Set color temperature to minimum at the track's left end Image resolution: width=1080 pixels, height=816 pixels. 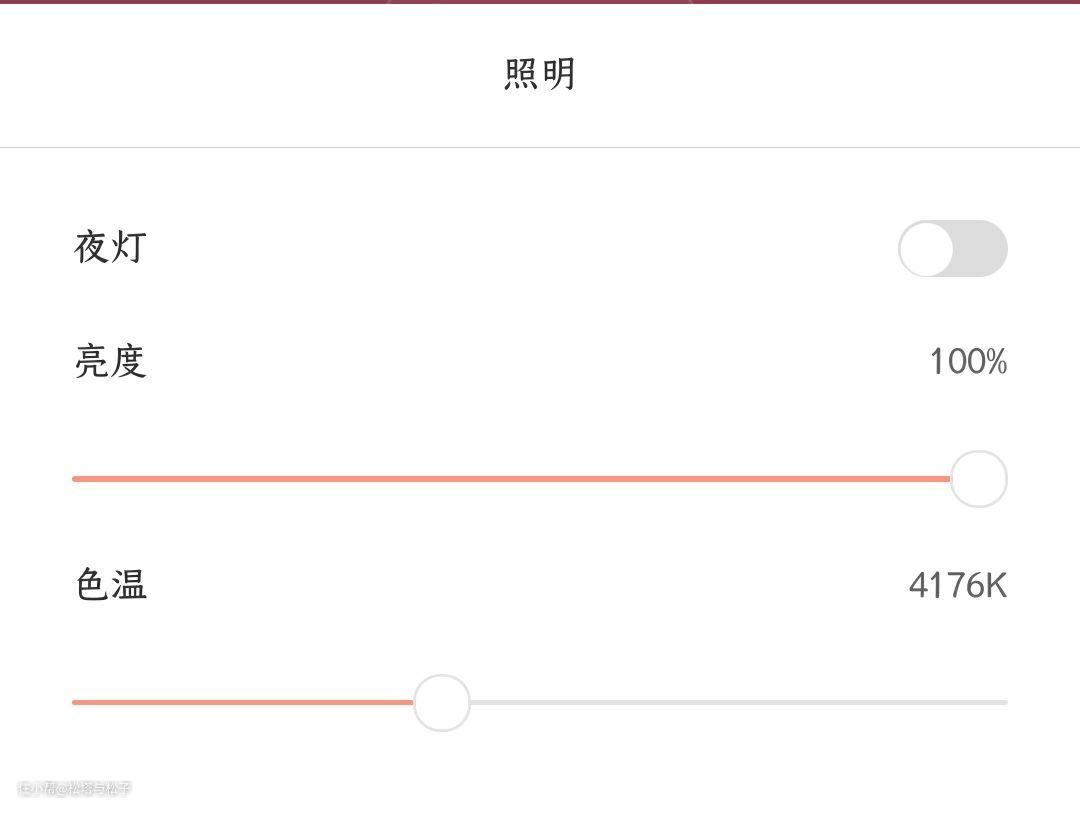76,703
